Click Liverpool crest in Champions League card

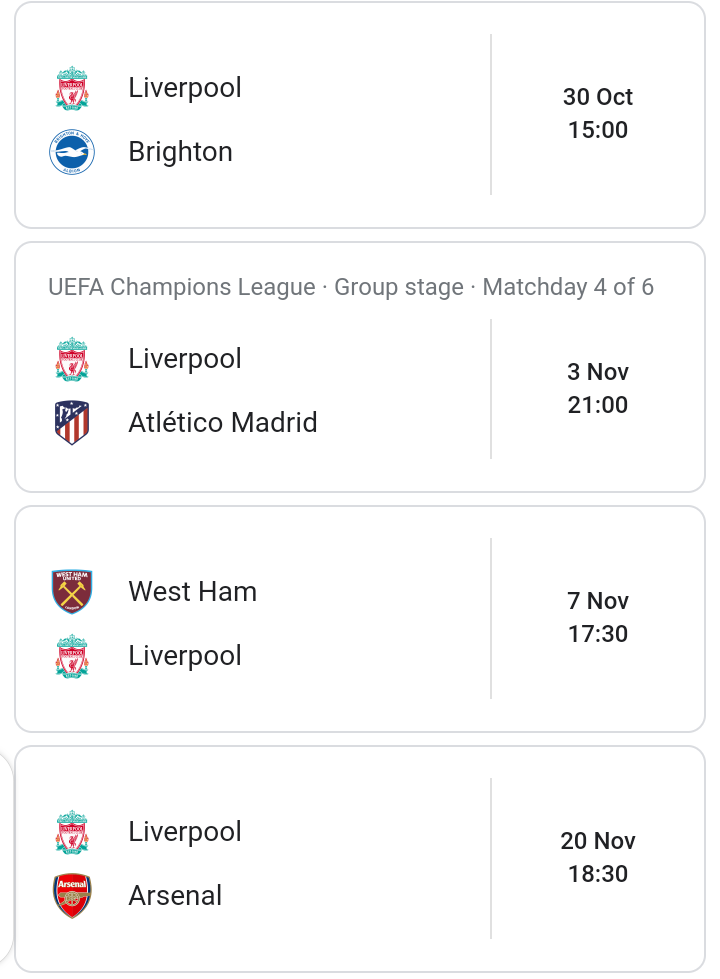tap(72, 359)
